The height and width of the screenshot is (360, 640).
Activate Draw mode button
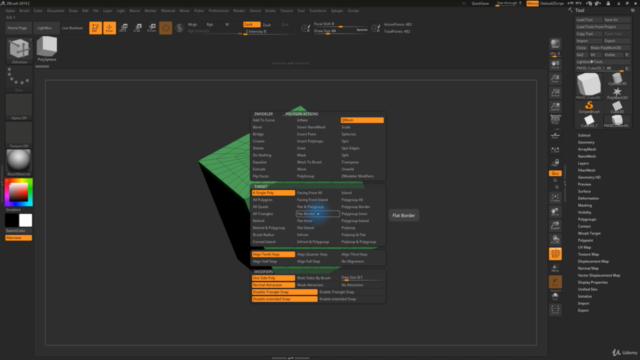click(x=109, y=28)
